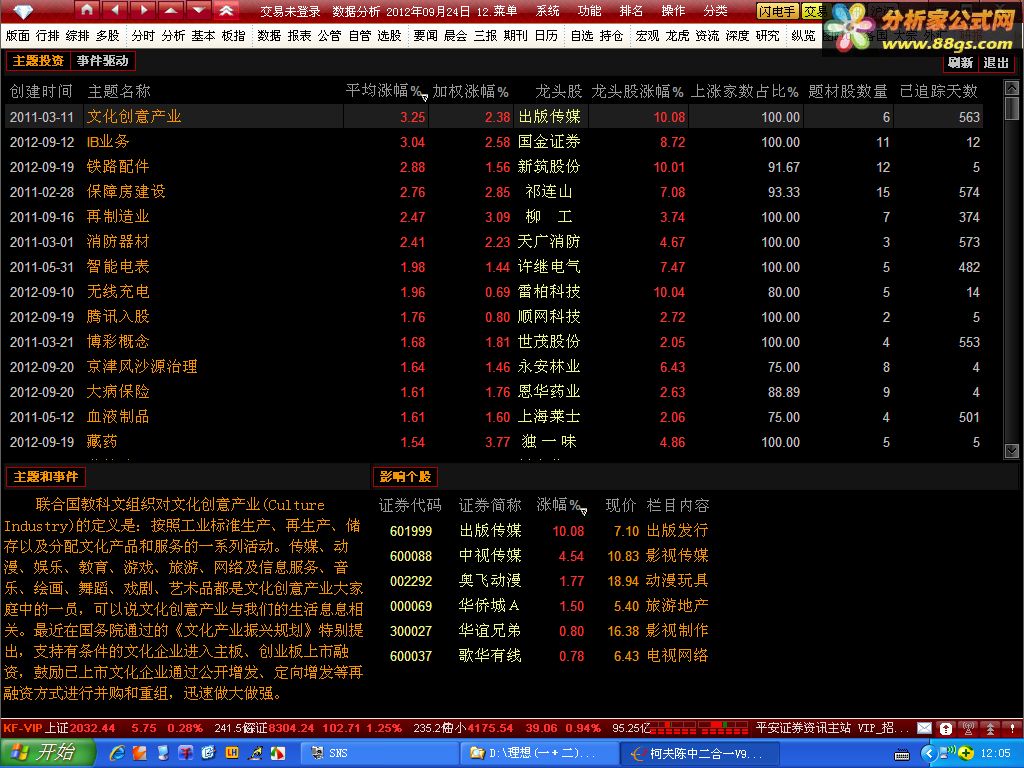The width and height of the screenshot is (1024, 768).
Task: Click the Home icon in title bar
Action: coord(88,10)
